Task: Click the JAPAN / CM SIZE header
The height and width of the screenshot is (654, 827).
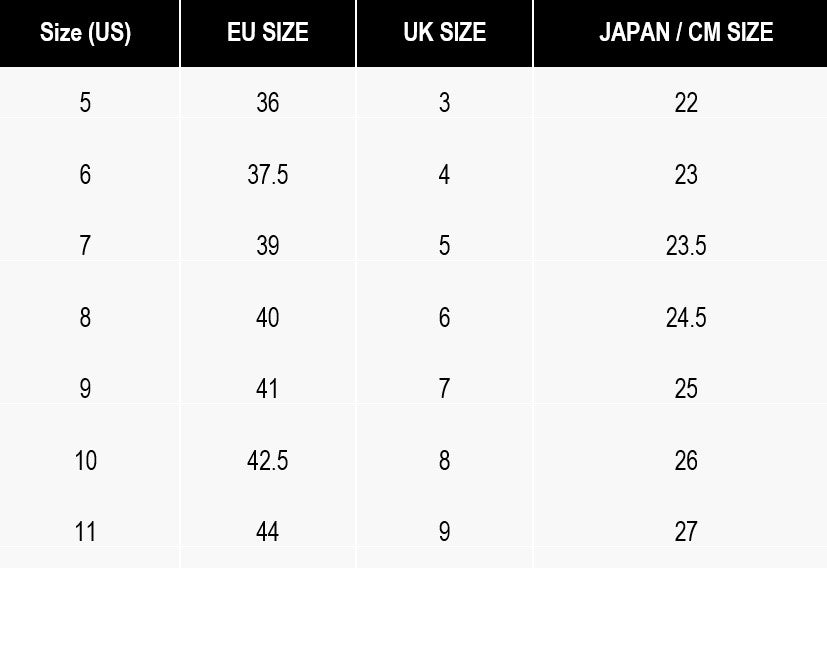Action: [686, 32]
